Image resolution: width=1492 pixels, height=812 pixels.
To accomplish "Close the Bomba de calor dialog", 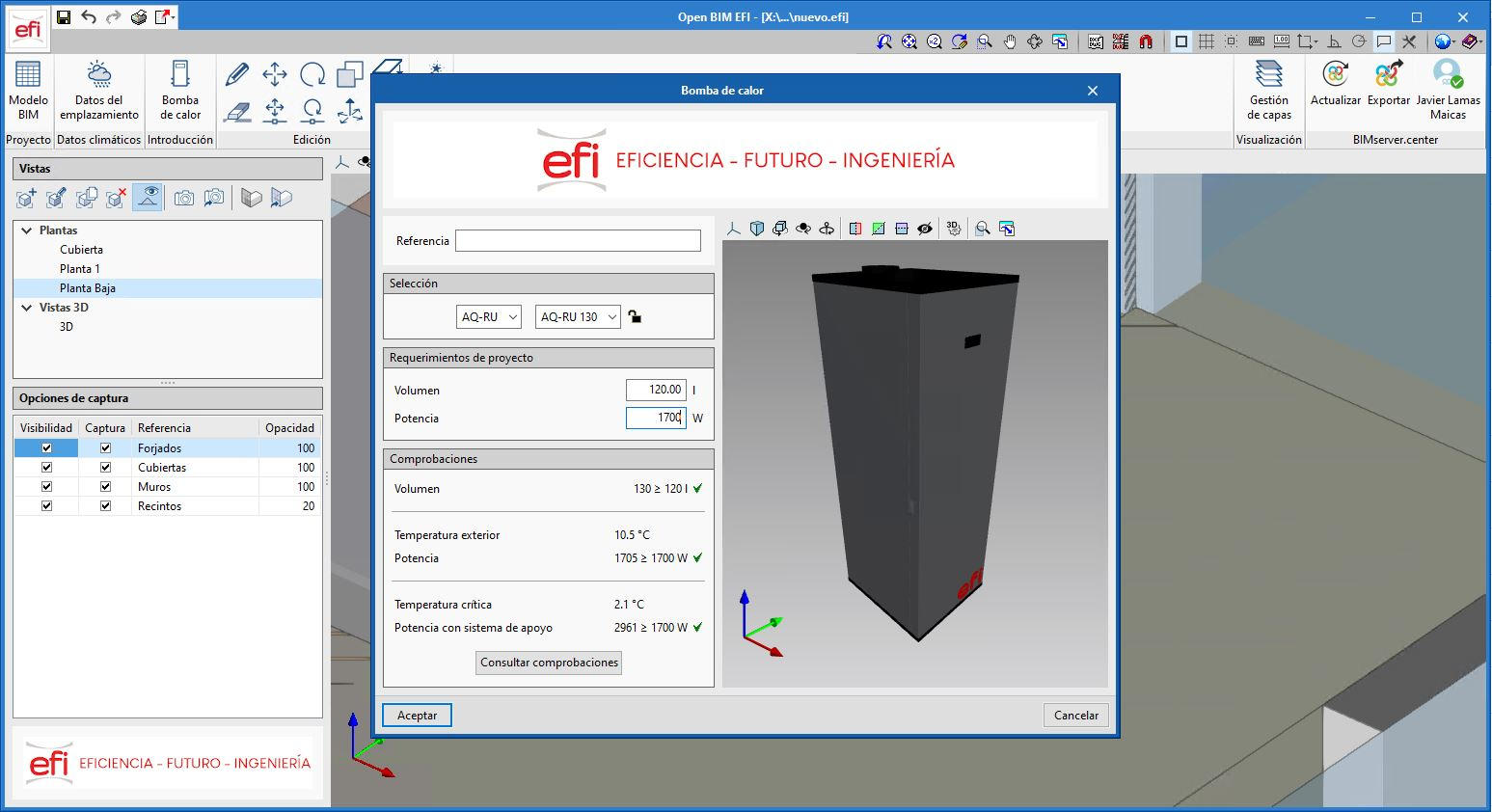I will coord(1093,91).
